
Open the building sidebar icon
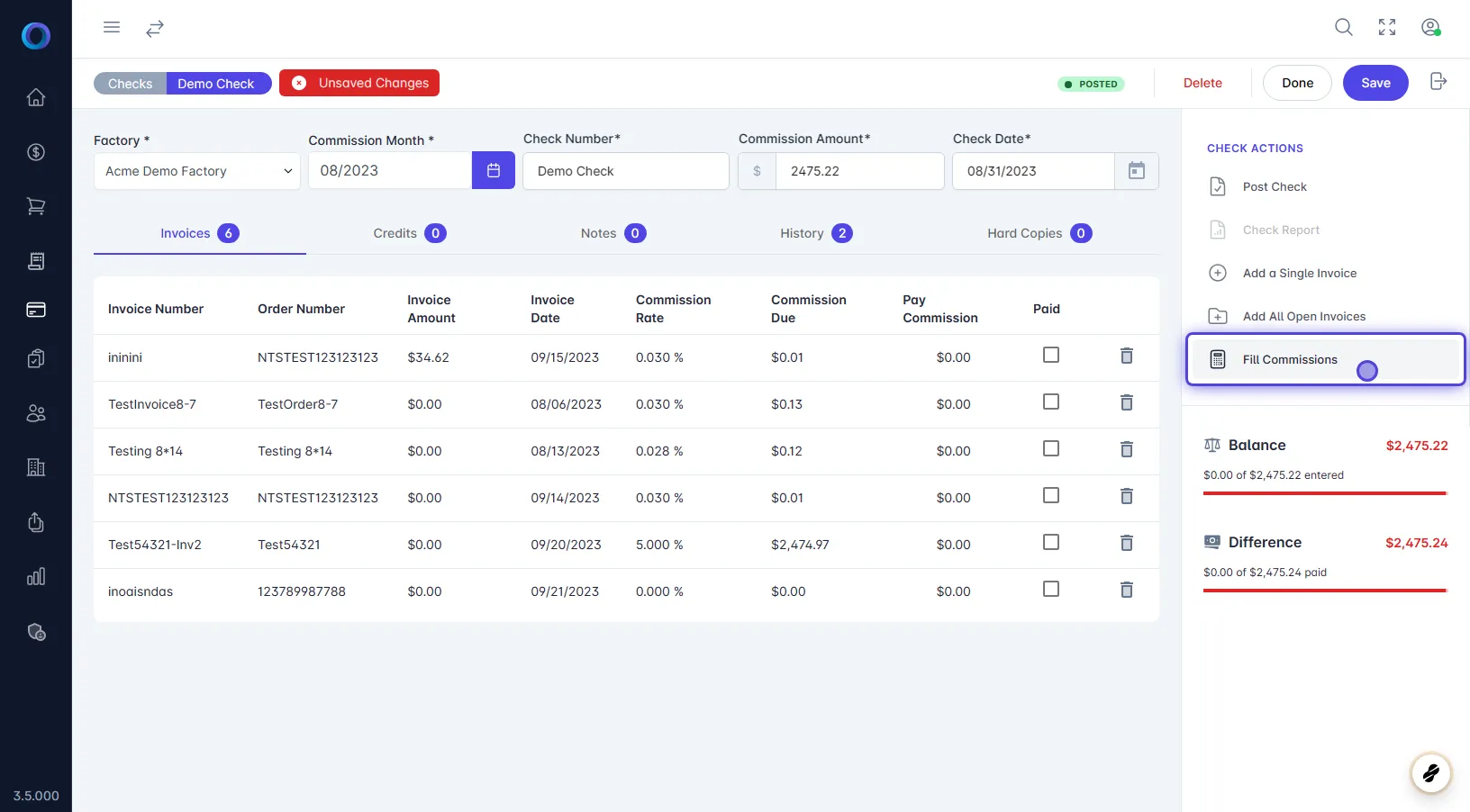click(36, 467)
